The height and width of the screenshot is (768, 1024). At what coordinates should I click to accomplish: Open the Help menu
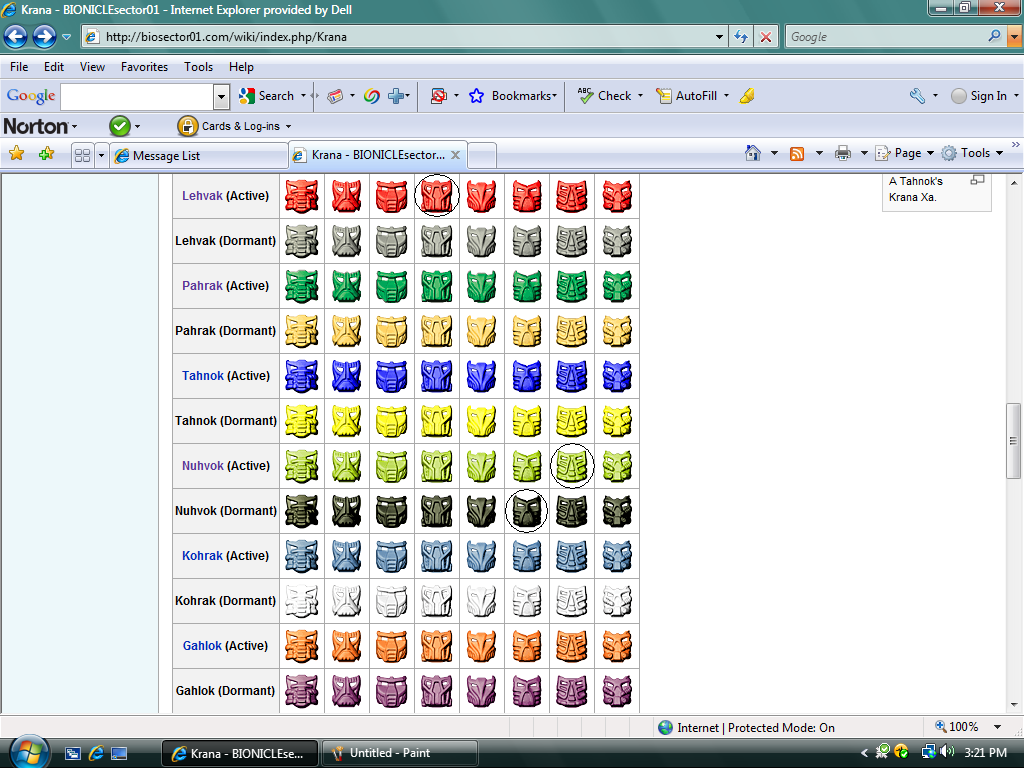tap(241, 67)
